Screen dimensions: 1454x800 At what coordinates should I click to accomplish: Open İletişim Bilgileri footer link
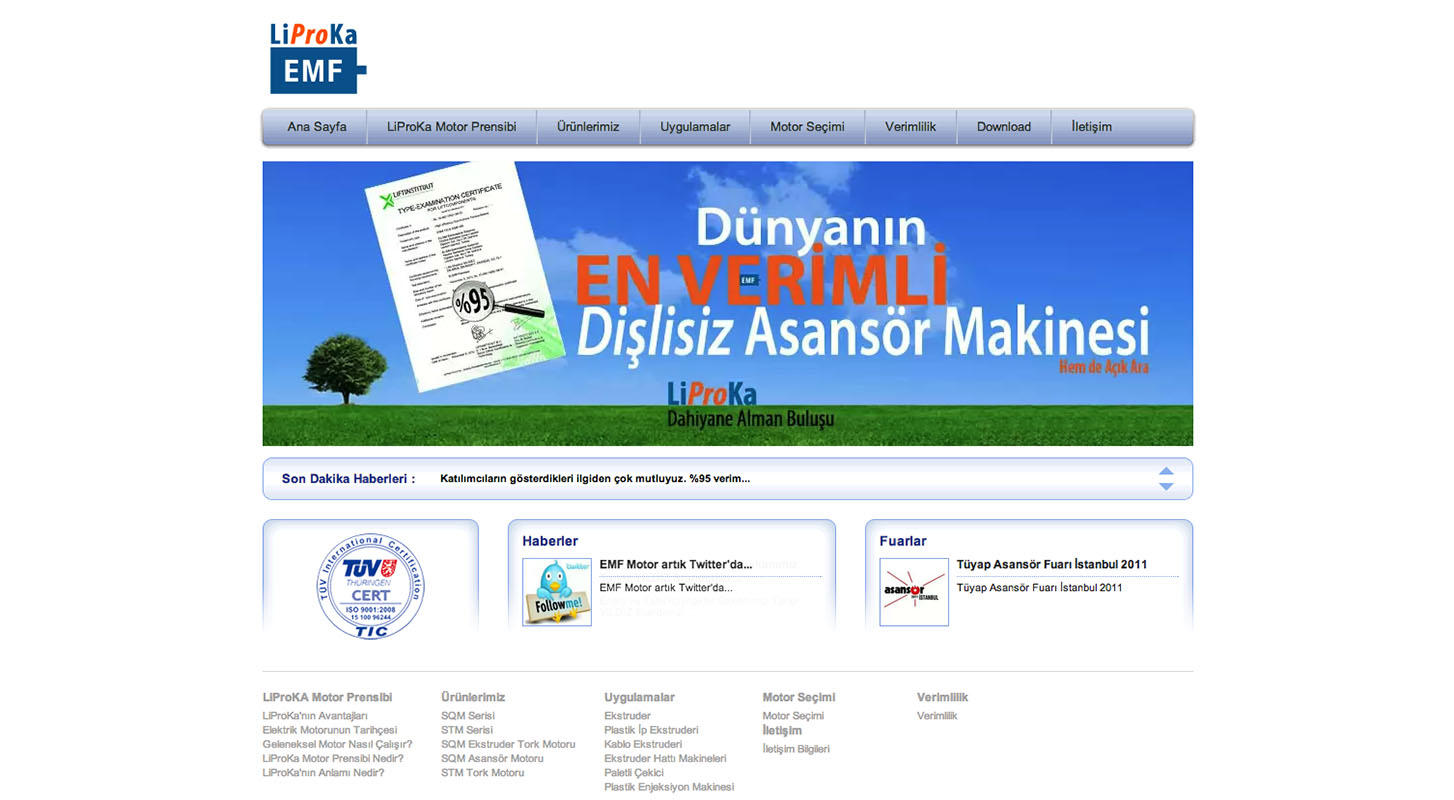pyautogui.click(x=796, y=749)
